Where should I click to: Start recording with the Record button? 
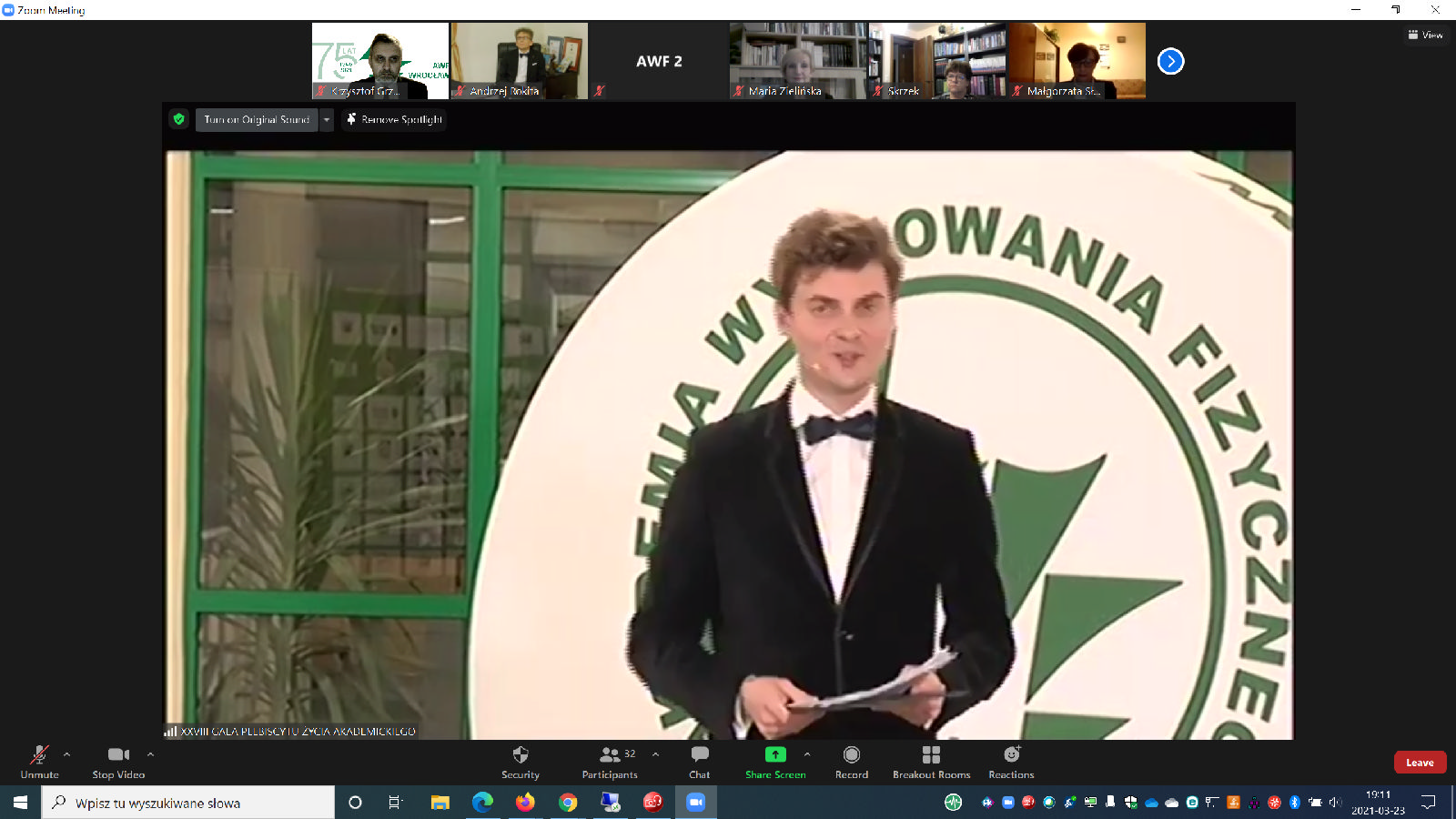click(852, 763)
